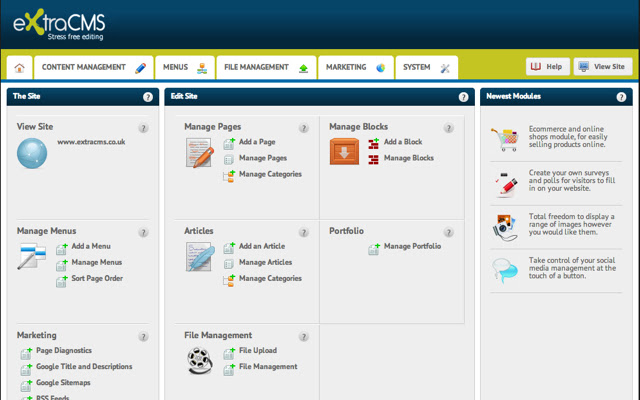
Task: Click the Manage Menus large icon
Action: coord(32,256)
